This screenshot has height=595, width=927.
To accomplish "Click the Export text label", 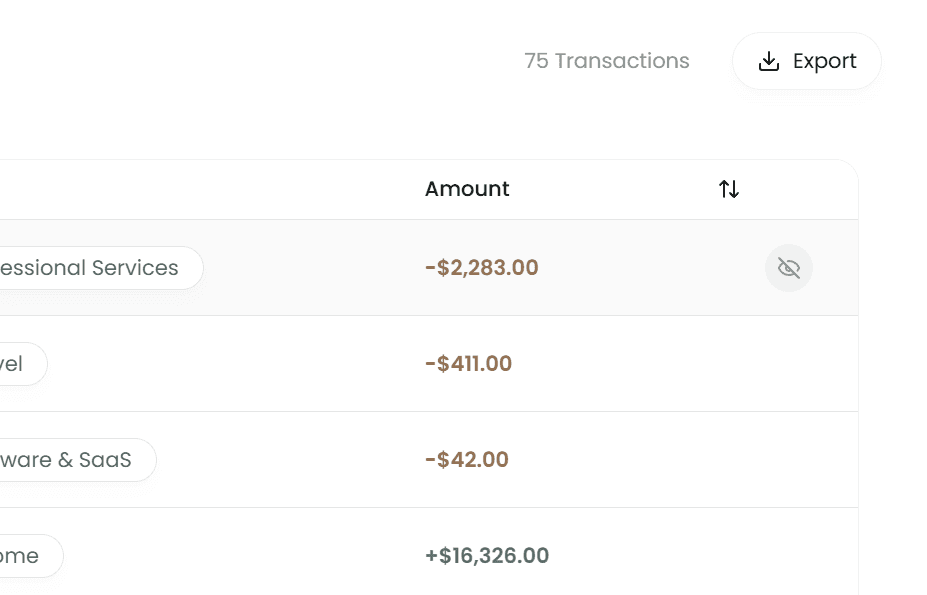I will (824, 62).
